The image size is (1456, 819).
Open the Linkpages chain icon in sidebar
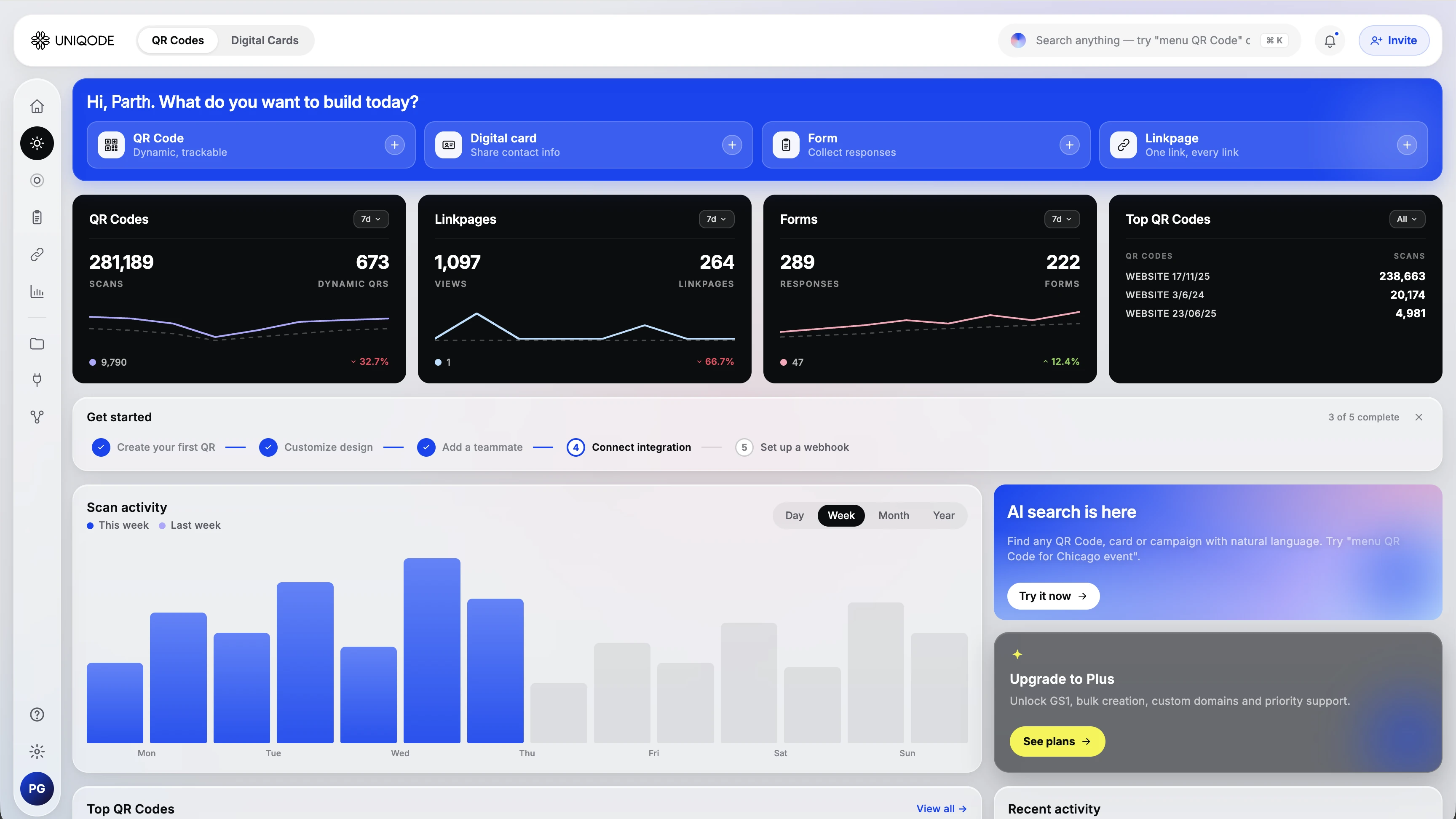(x=37, y=255)
